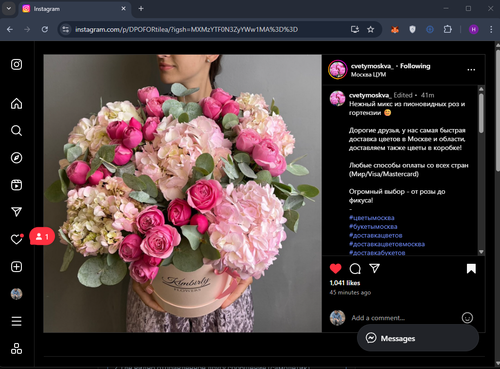Close the Instagram tab

coord(123,9)
